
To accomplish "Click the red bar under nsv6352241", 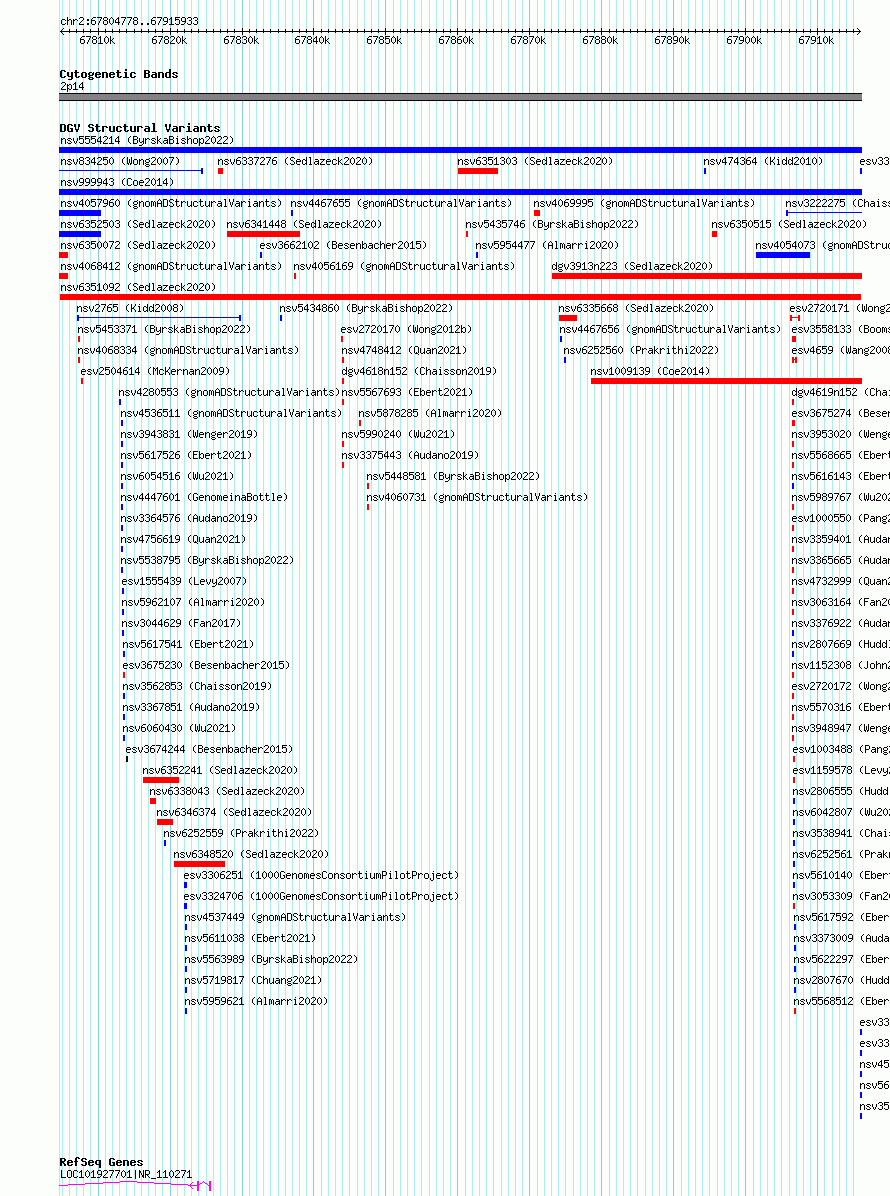I will point(161,780).
